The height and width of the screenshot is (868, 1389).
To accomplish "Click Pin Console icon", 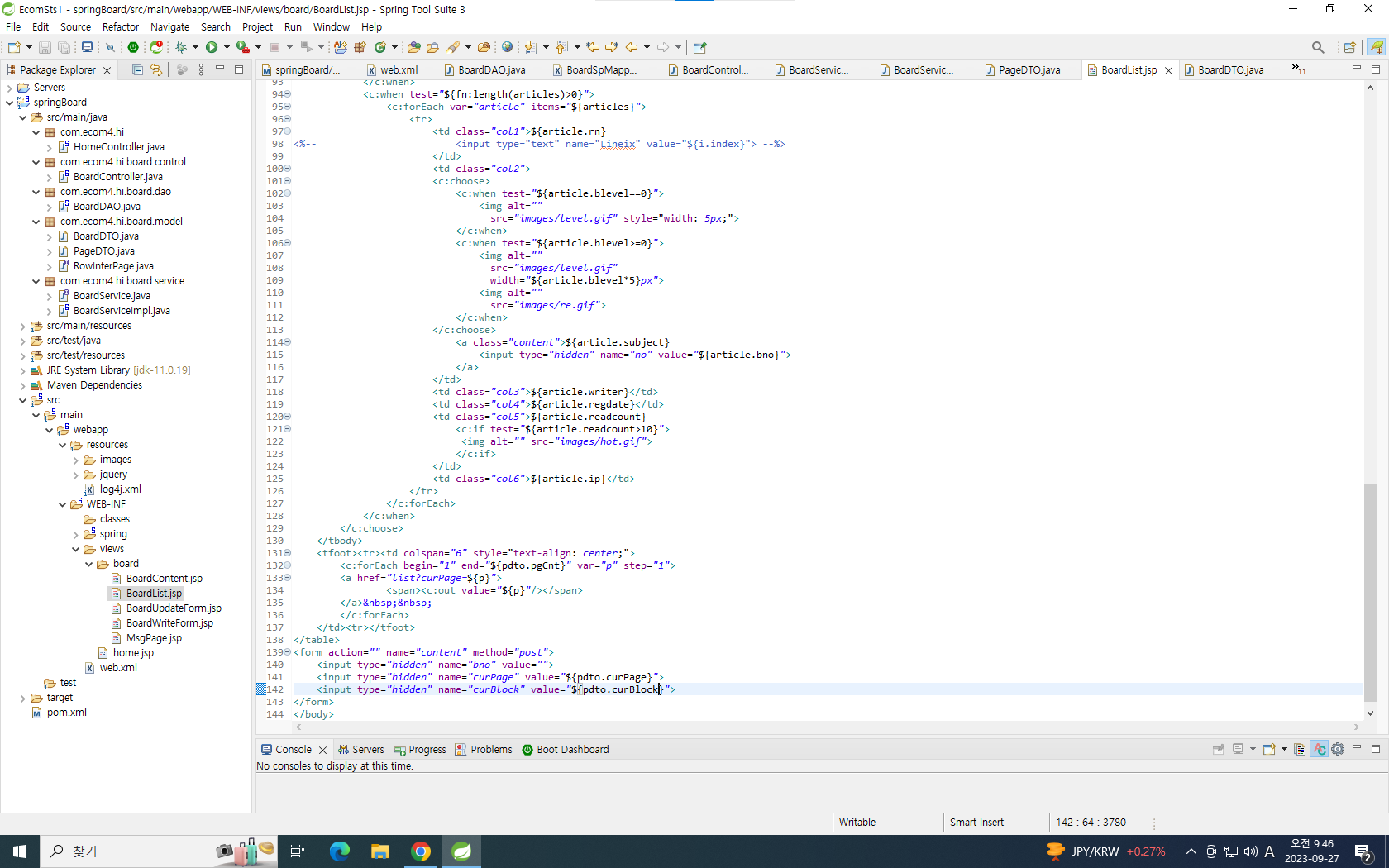I will point(1218,749).
